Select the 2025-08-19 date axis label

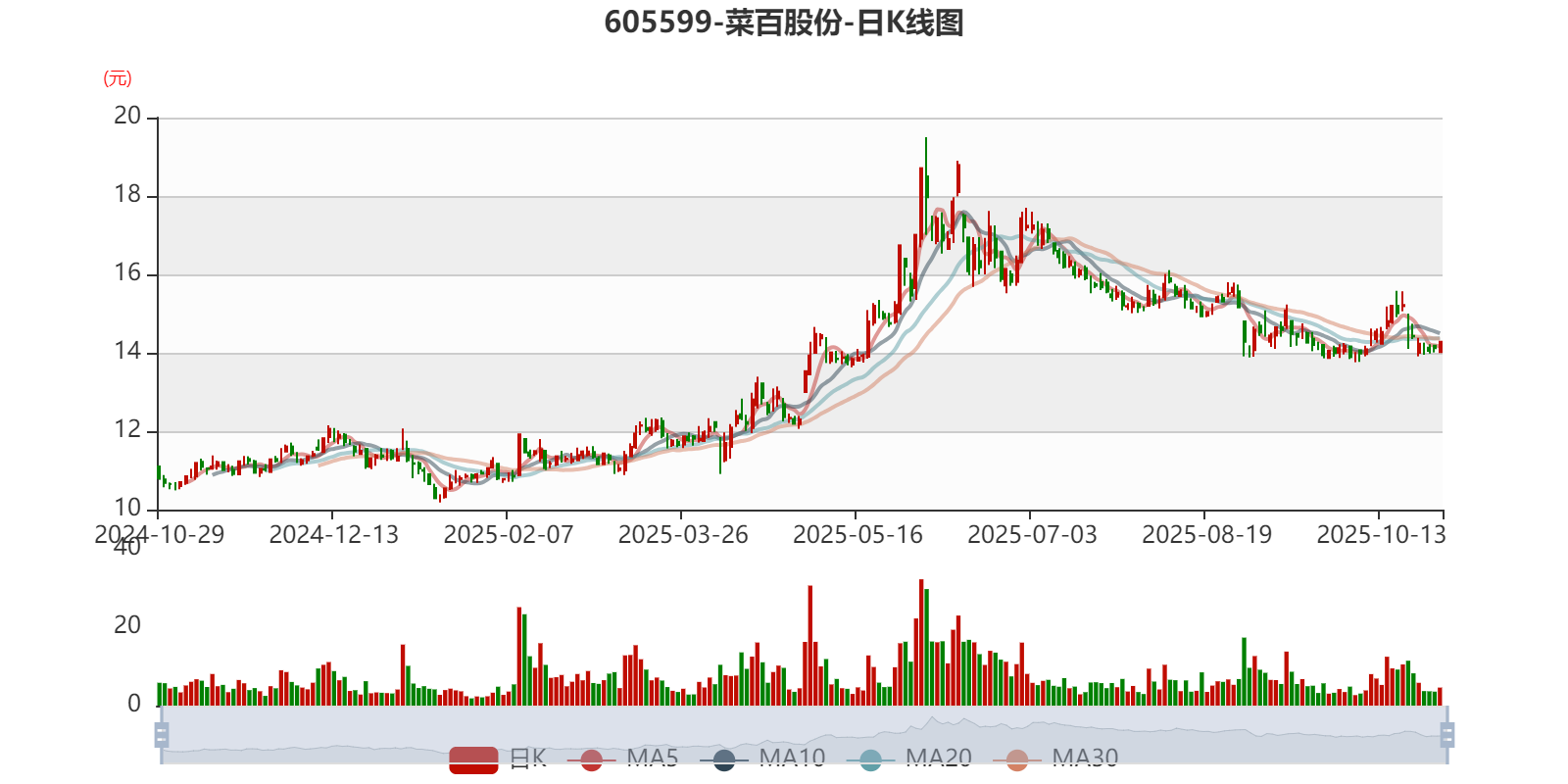[x=1206, y=534]
